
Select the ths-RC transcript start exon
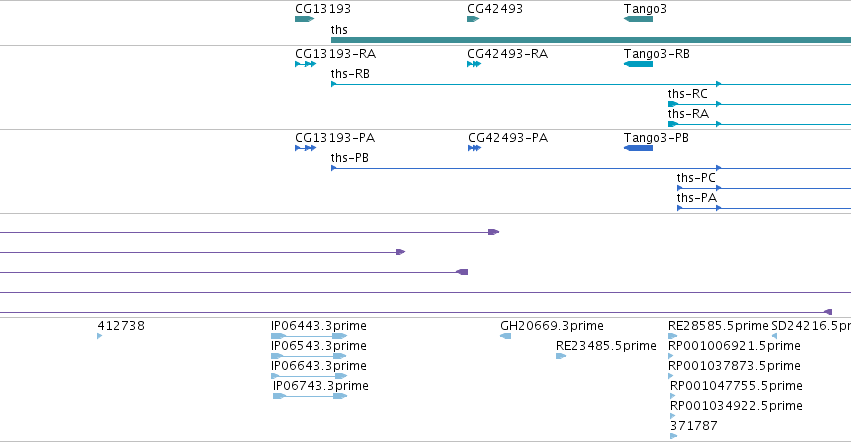click(673, 104)
